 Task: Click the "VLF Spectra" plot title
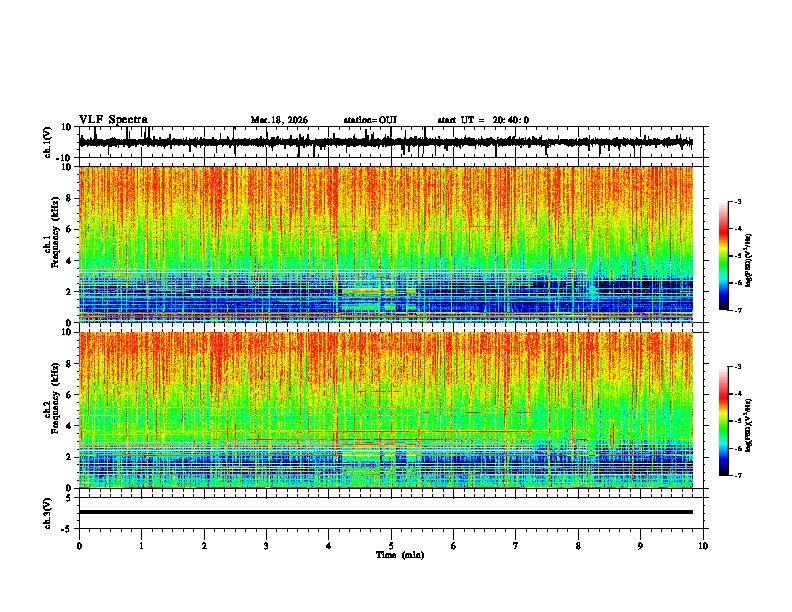[x=113, y=120]
